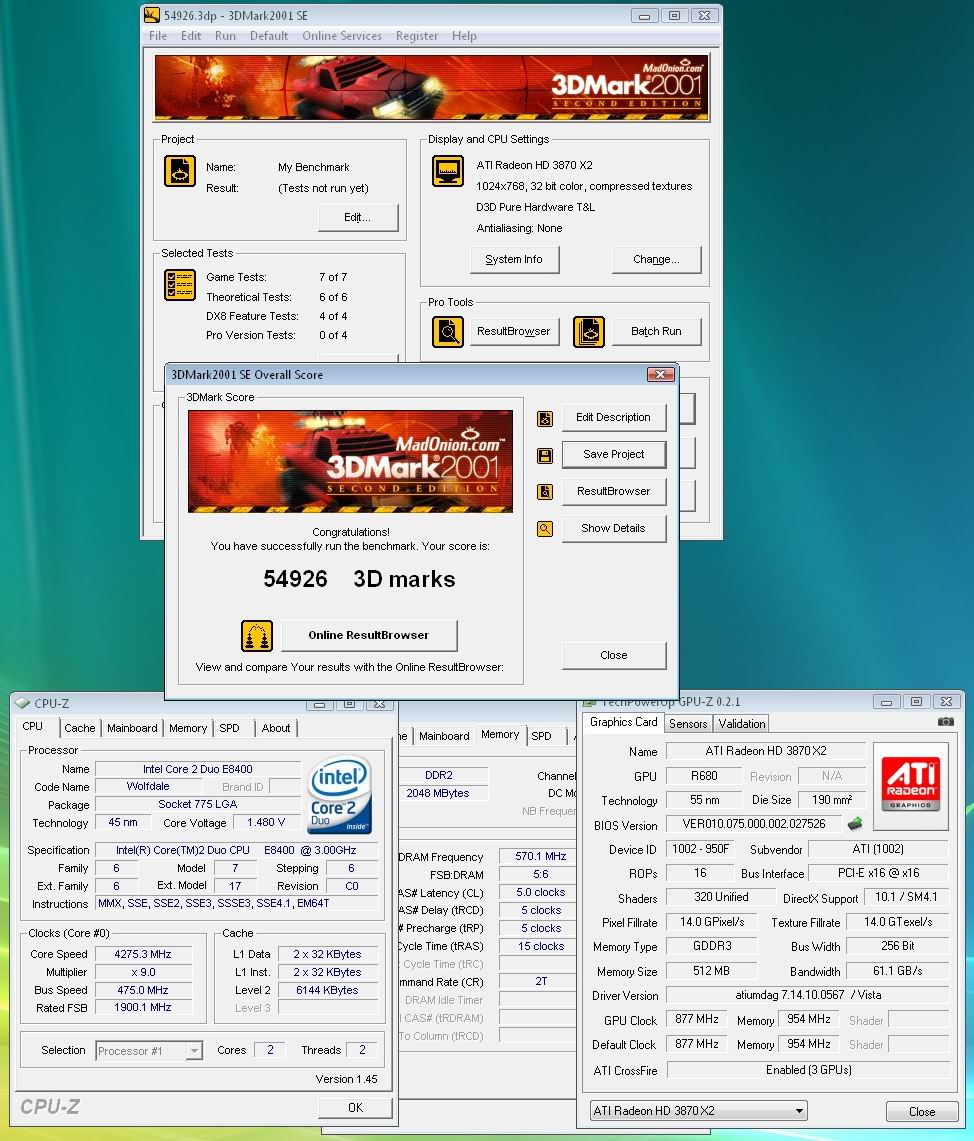Open the Processor #1 selection dropdown in CPU-Z

(149, 1051)
